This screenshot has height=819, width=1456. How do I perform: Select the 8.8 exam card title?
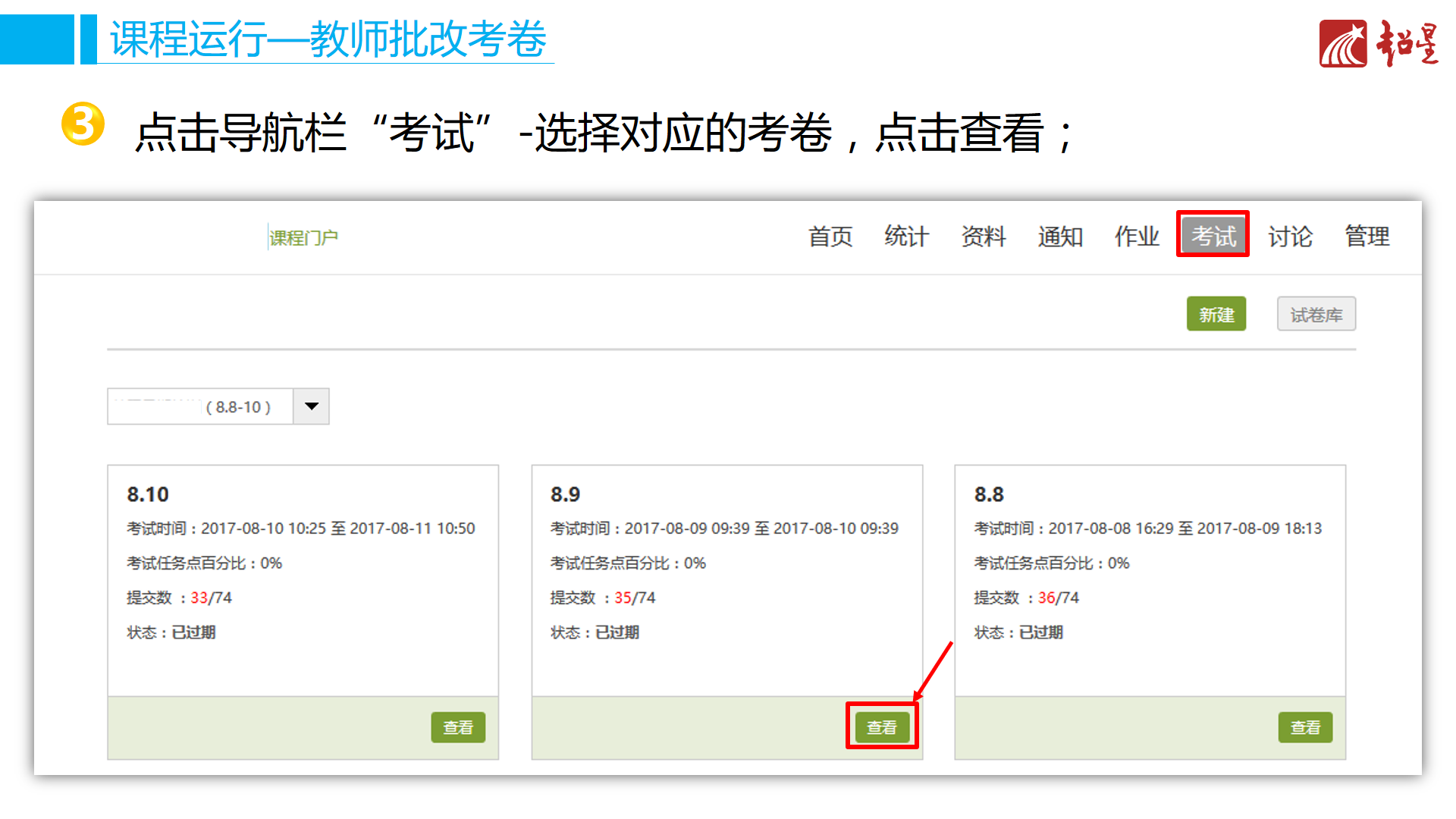tap(988, 494)
